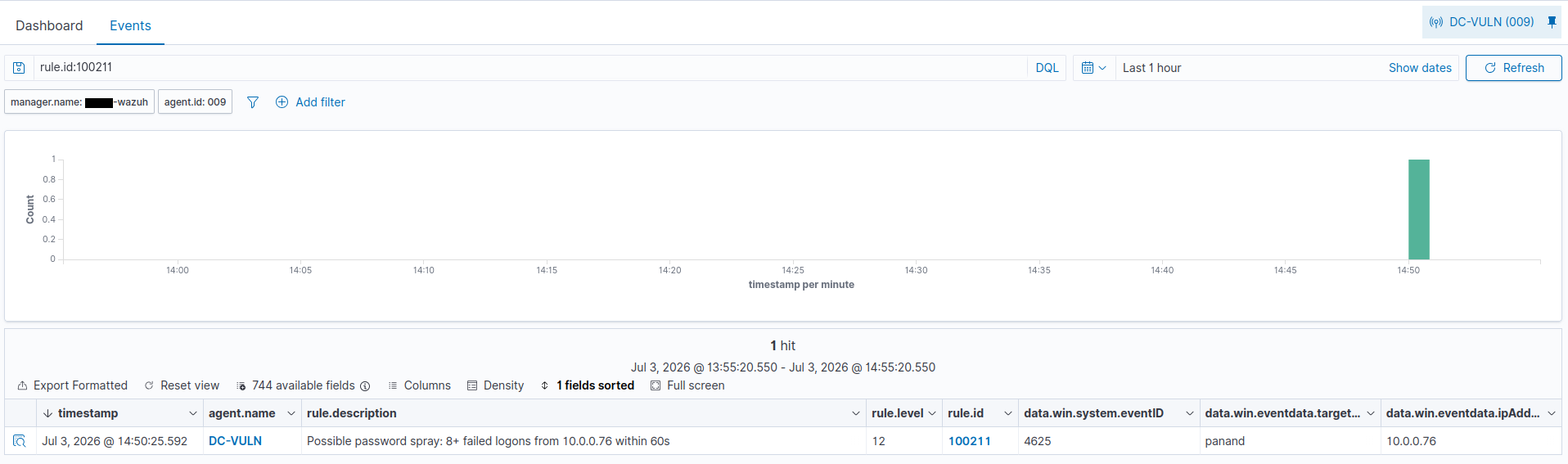Open the 1 fields sorted menu
This screenshot has height=464, width=1568.
tap(588, 385)
